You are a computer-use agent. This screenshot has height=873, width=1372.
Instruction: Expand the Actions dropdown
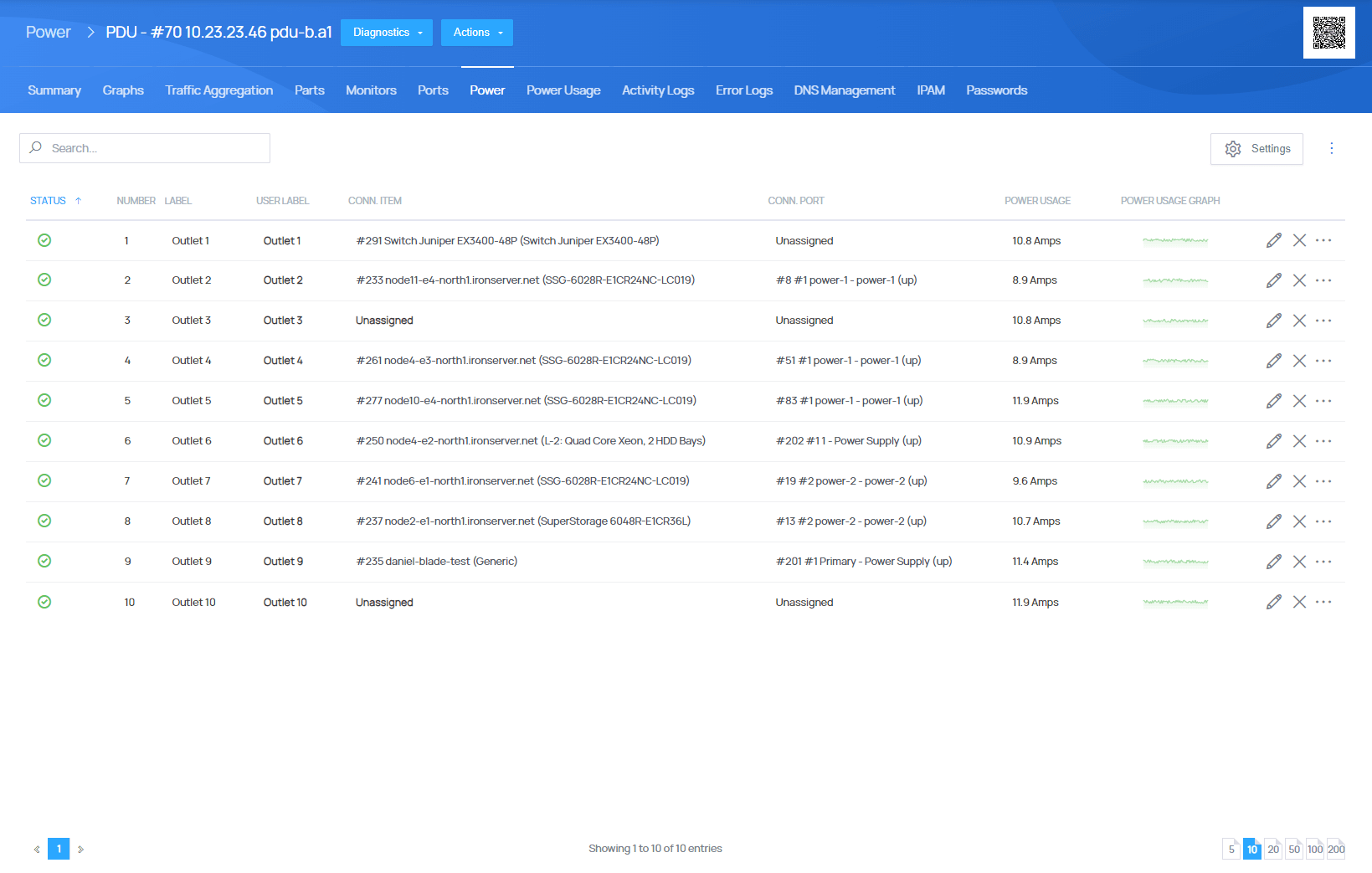point(477,33)
